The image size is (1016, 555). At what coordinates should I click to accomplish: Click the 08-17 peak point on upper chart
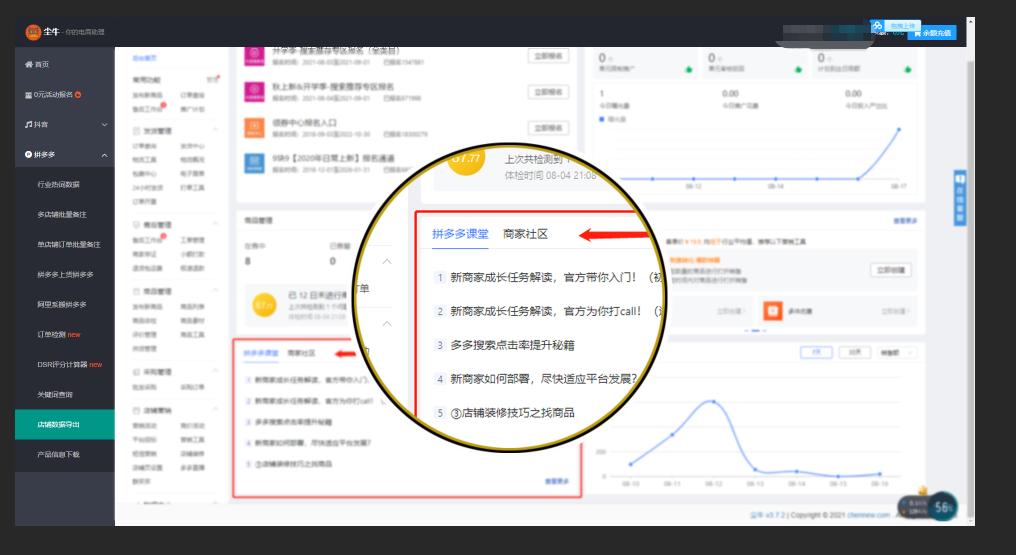pos(899,130)
